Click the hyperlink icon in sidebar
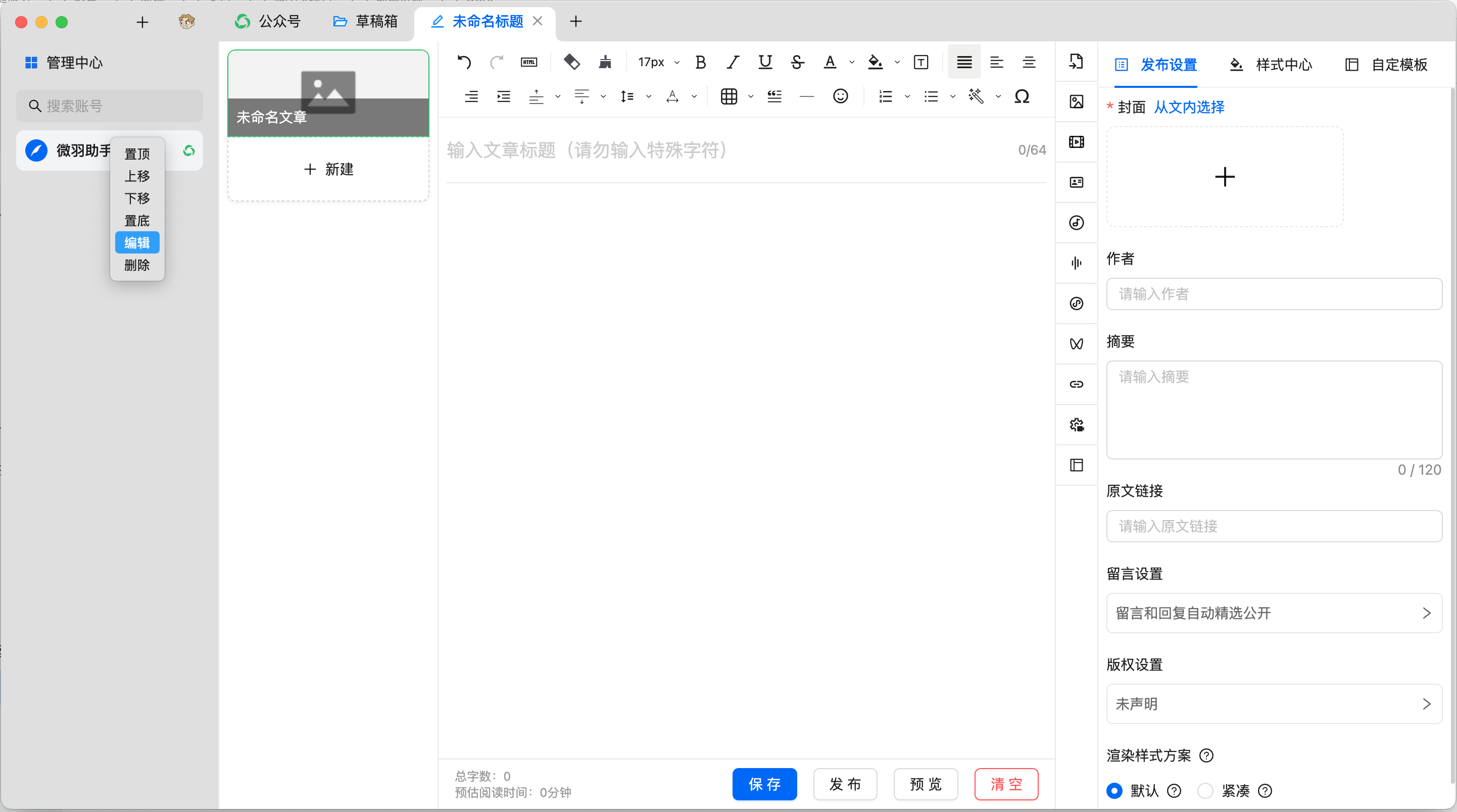Viewport: 1457px width, 812px height. point(1077,384)
